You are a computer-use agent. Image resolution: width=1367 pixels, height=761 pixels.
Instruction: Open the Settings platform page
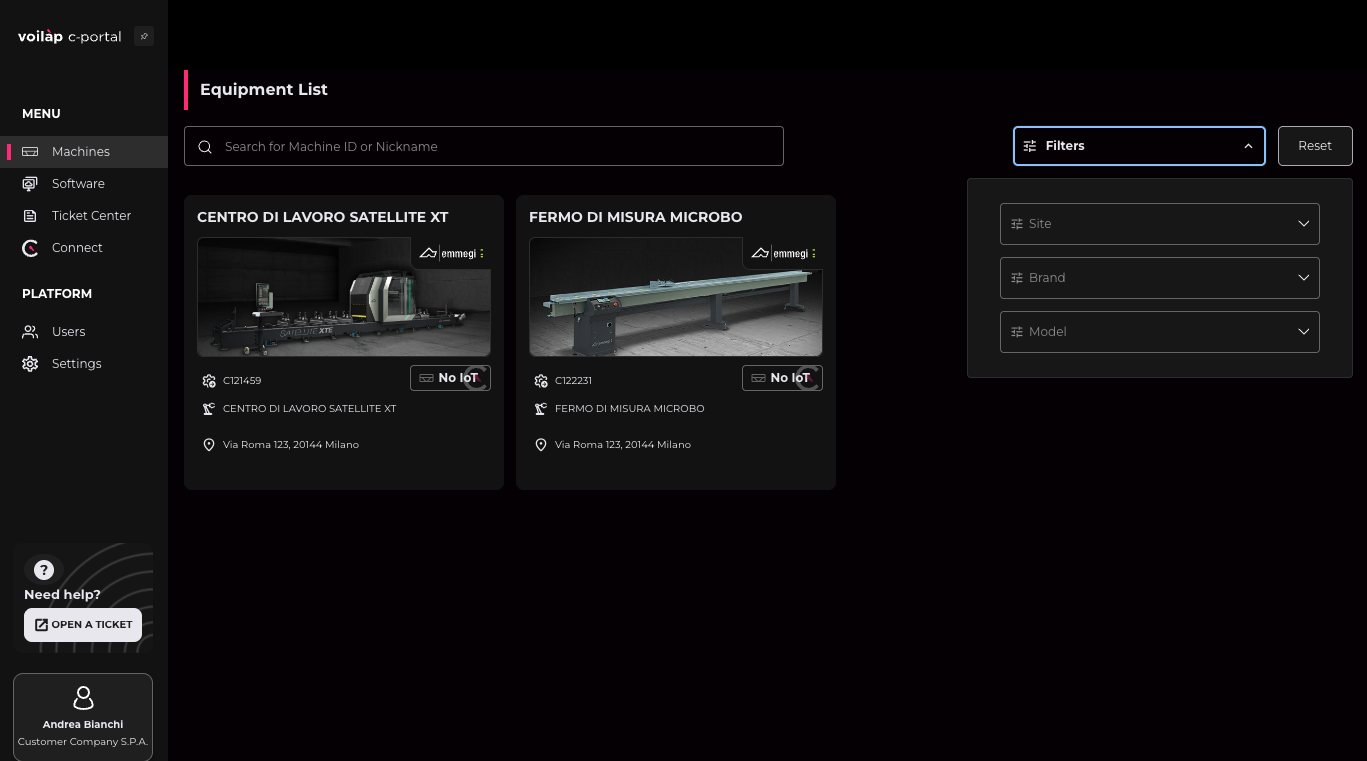click(x=84, y=364)
